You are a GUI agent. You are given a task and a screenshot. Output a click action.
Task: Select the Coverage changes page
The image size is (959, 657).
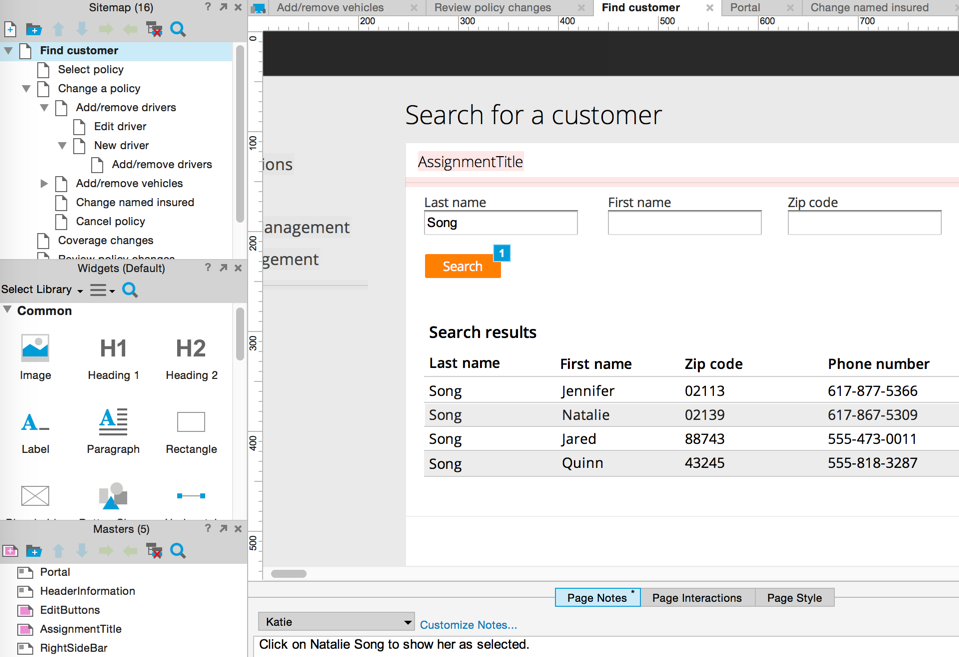click(105, 240)
